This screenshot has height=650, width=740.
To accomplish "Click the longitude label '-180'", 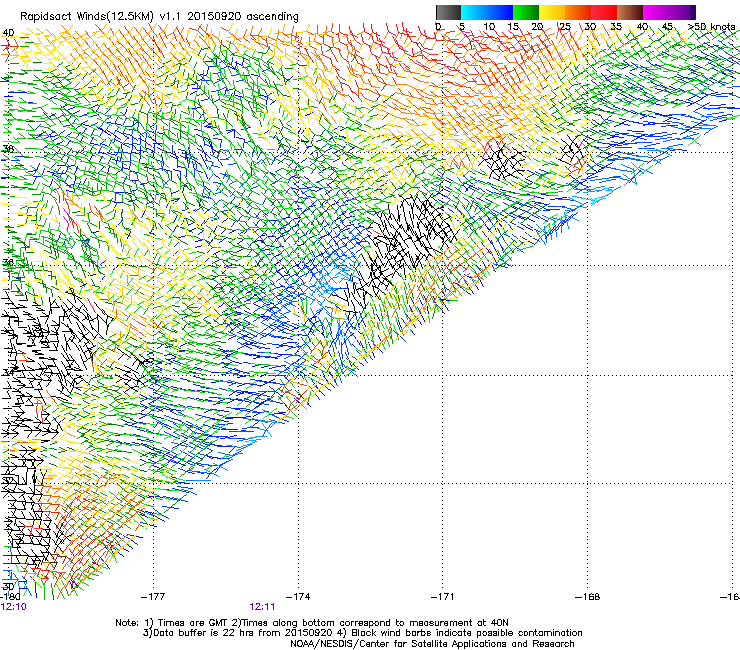I will pos(10,597).
